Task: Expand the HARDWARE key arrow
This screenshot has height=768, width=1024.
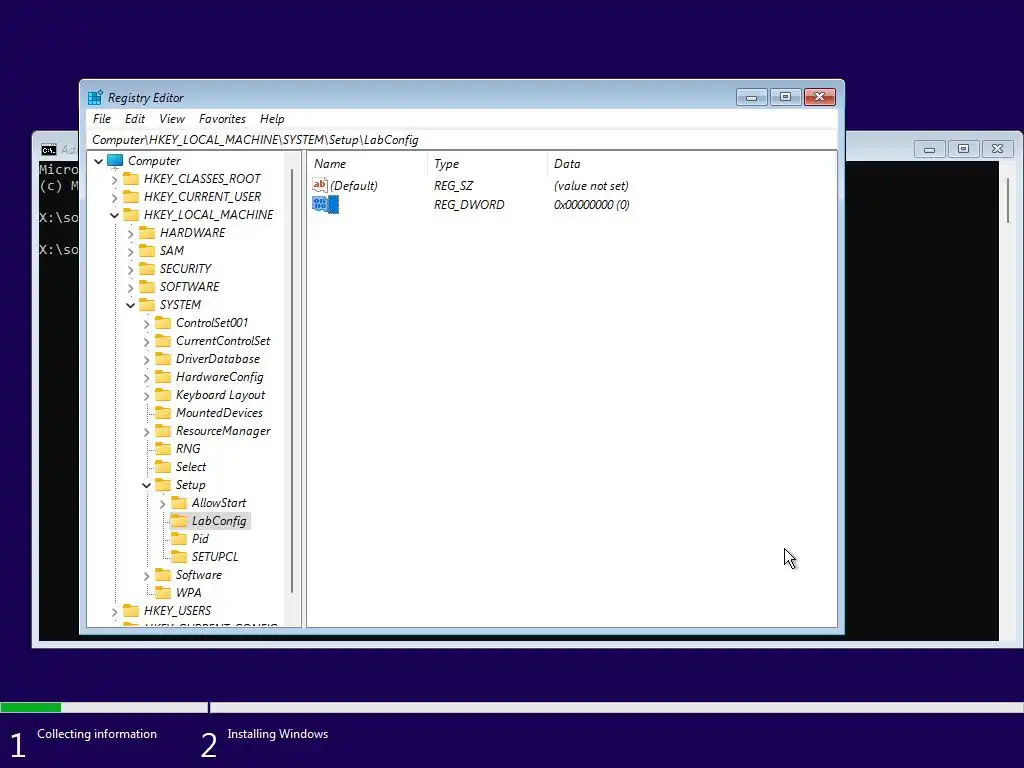Action: pyautogui.click(x=131, y=233)
